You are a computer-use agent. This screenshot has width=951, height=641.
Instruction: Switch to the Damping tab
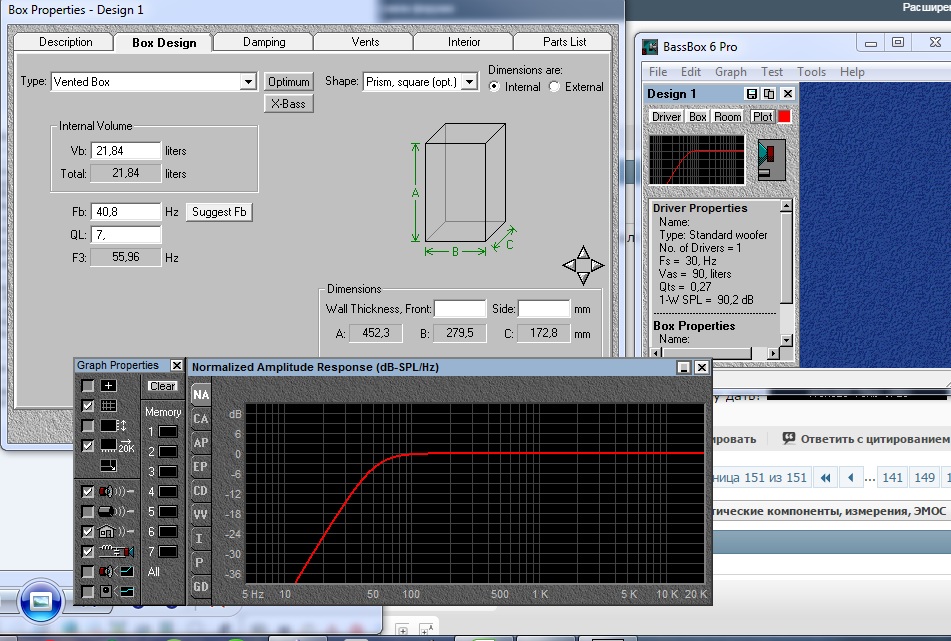(264, 42)
